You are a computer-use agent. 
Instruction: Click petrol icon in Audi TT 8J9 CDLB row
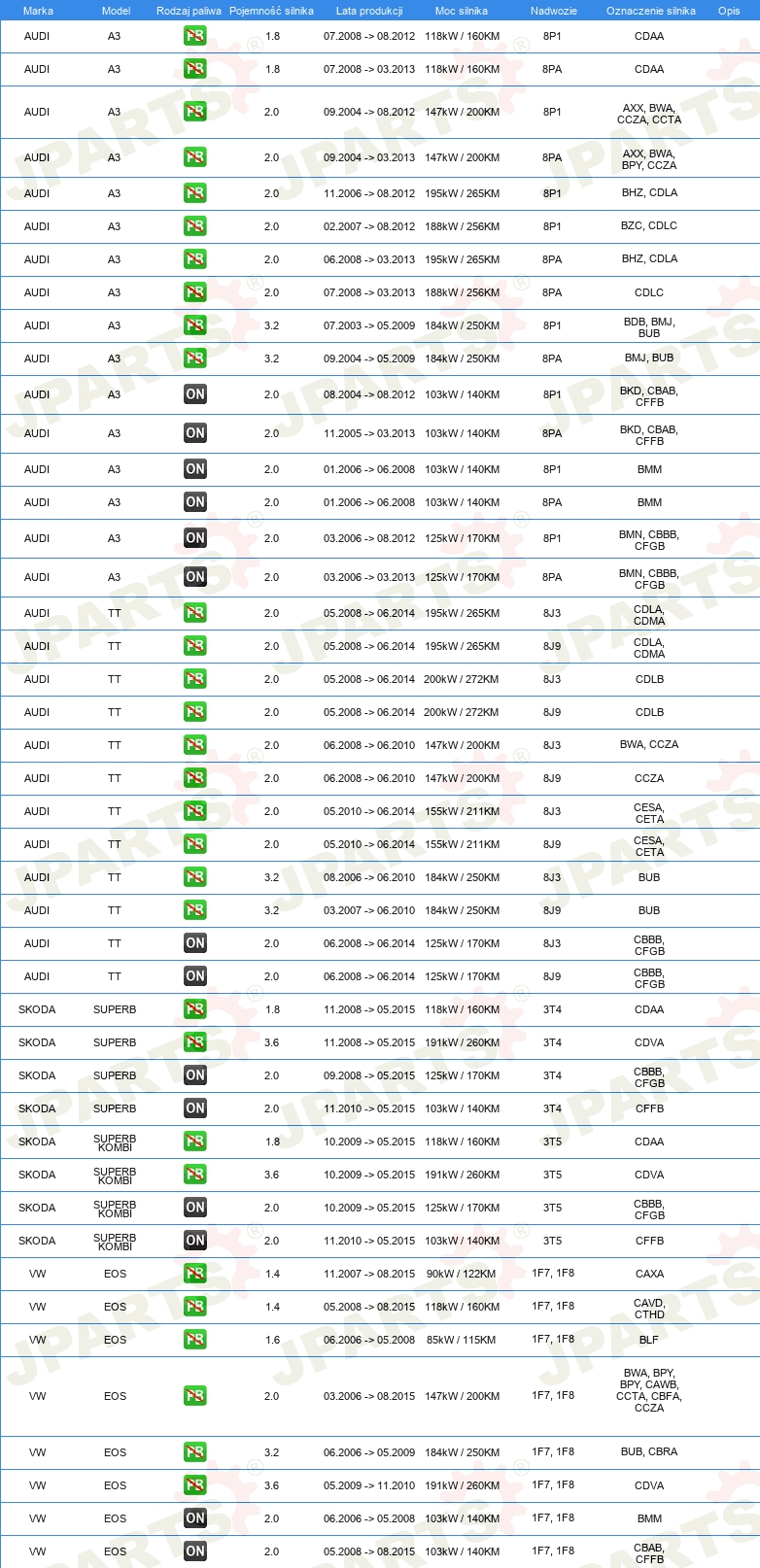click(195, 712)
